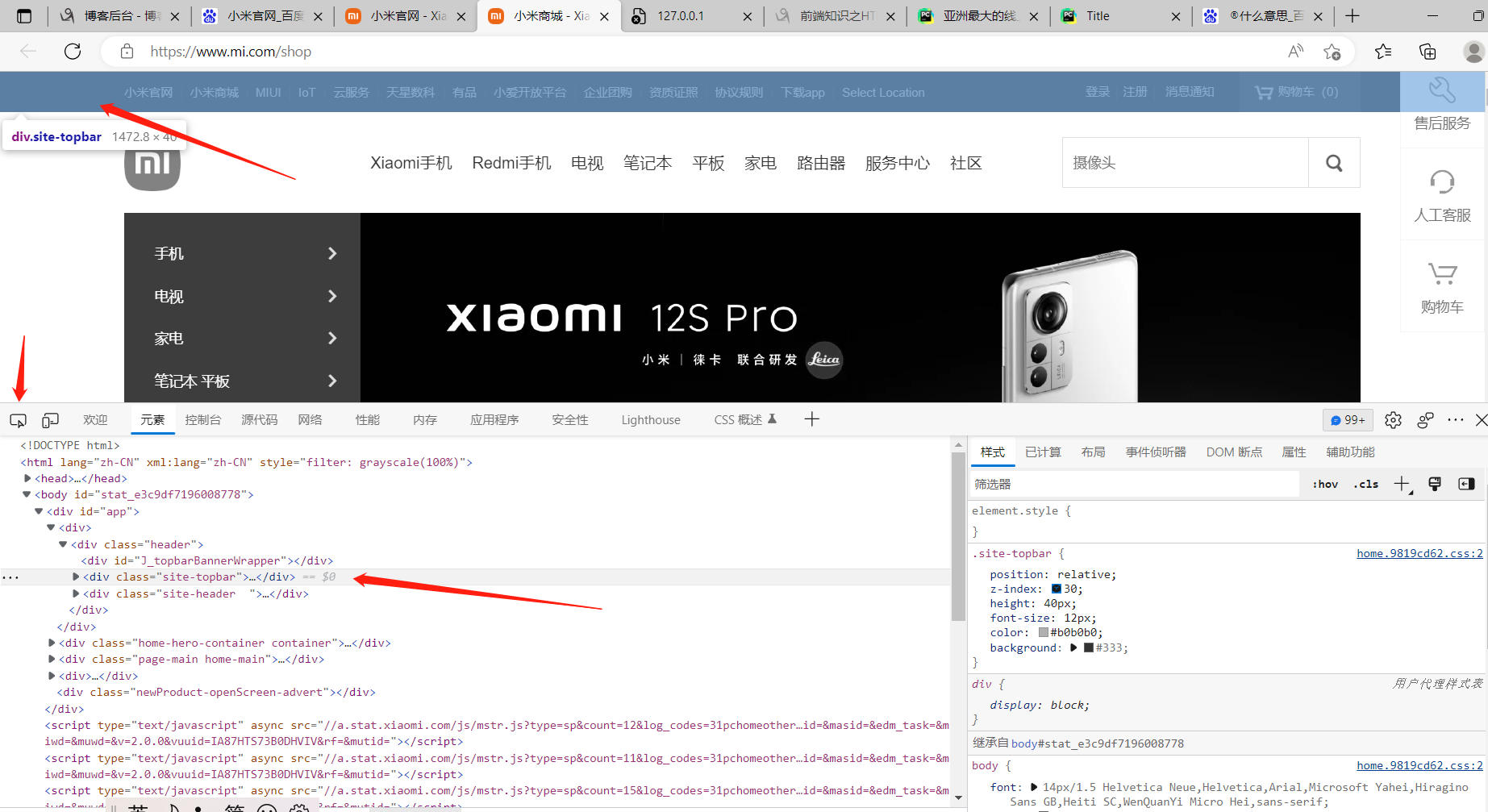This screenshot has width=1488, height=812.
Task: Toggle the computed styles sidebar pane
Action: 1466,485
